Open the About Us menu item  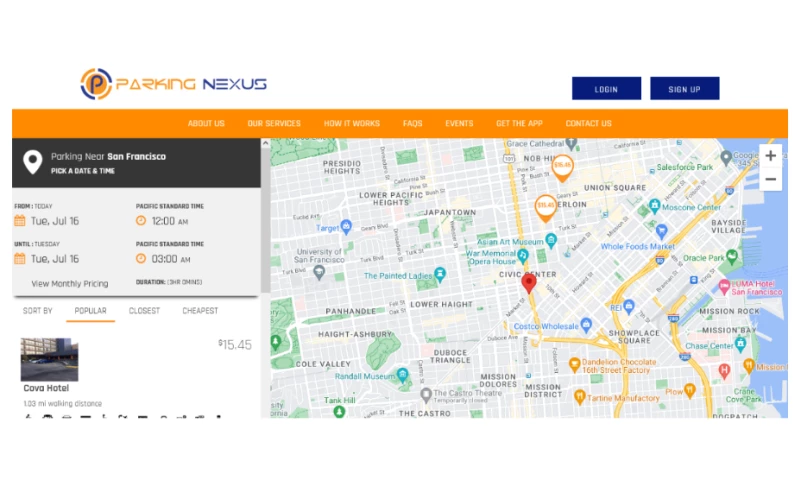[206, 123]
